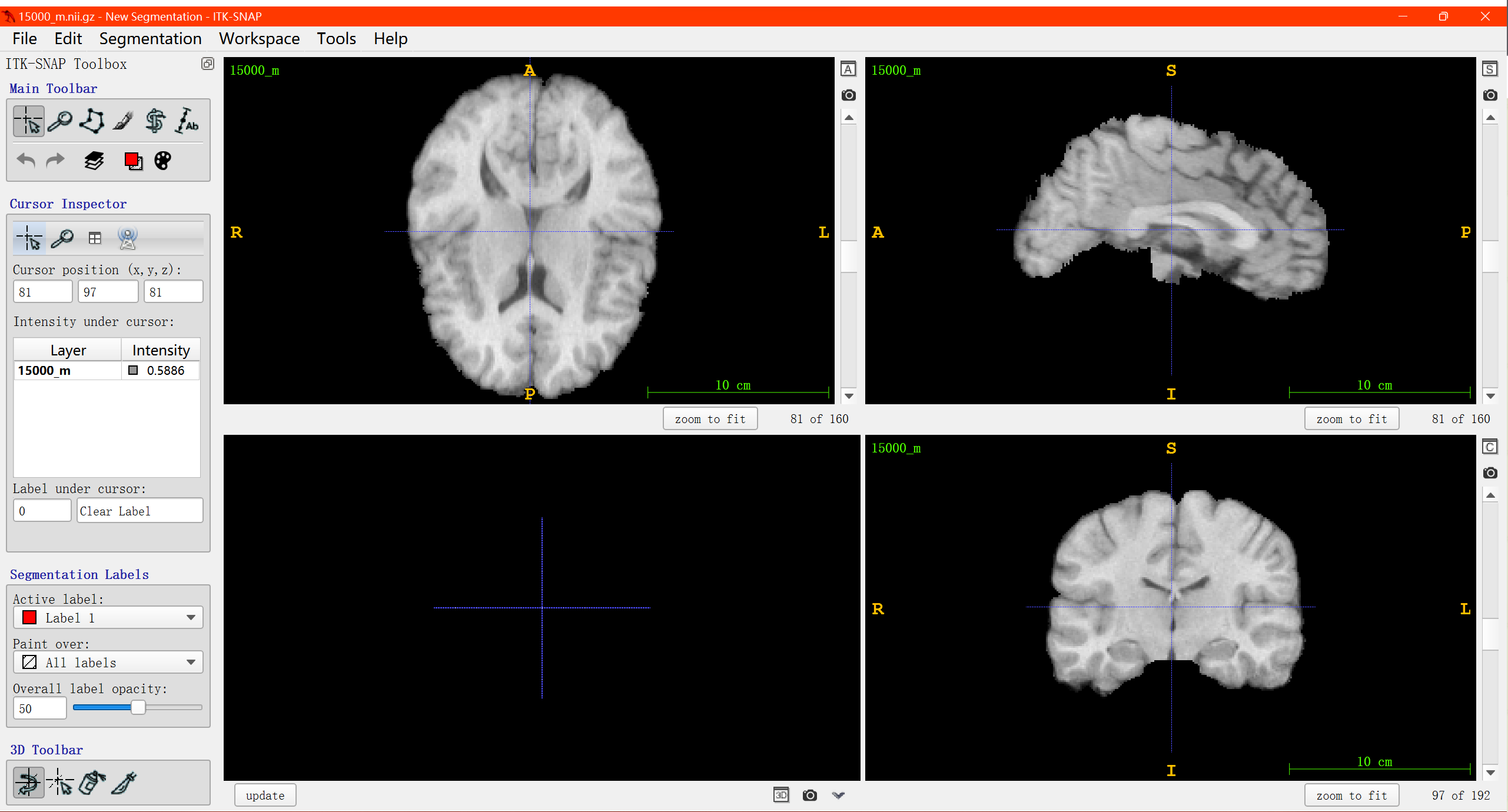
Task: Adjust the overall label opacity slider
Action: click(138, 708)
